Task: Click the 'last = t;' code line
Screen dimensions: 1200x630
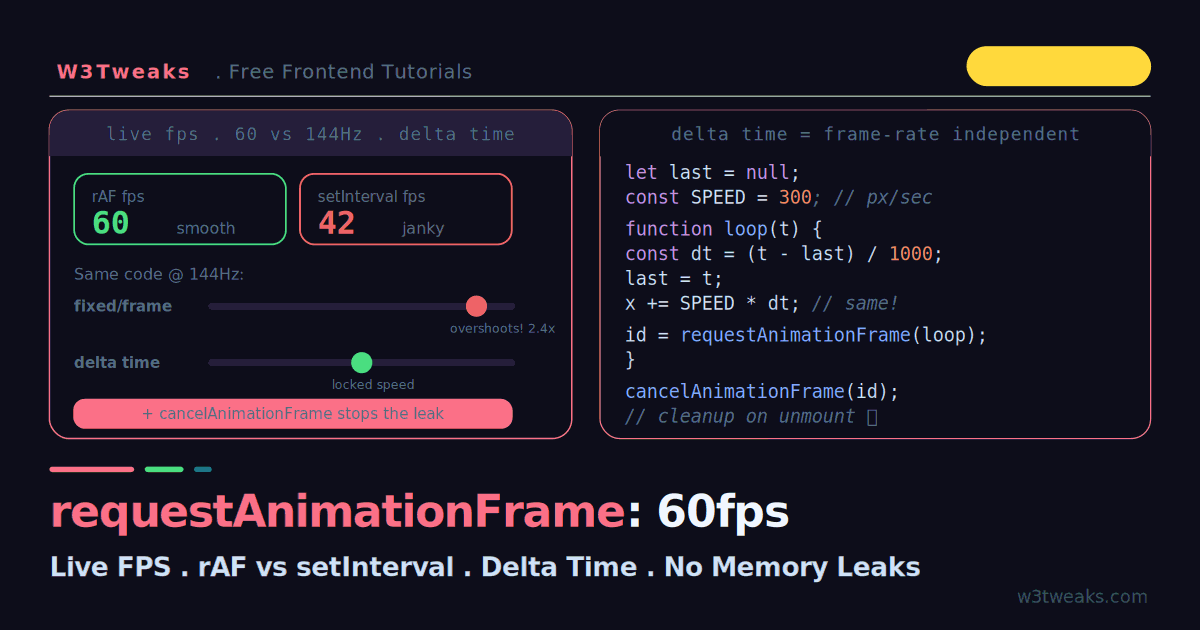Action: [x=674, y=278]
